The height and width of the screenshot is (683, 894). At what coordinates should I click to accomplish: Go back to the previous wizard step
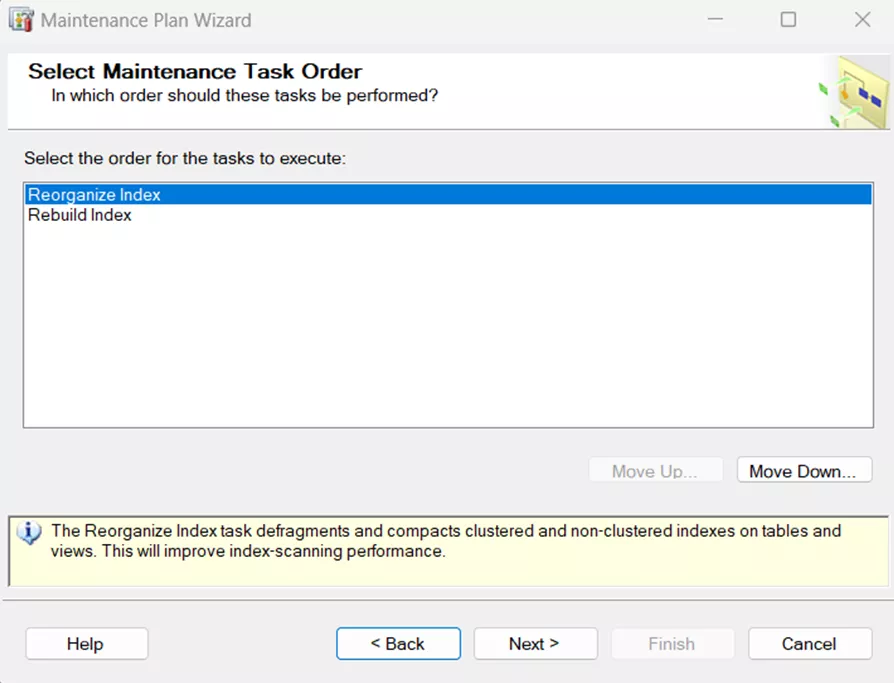[x=398, y=644]
